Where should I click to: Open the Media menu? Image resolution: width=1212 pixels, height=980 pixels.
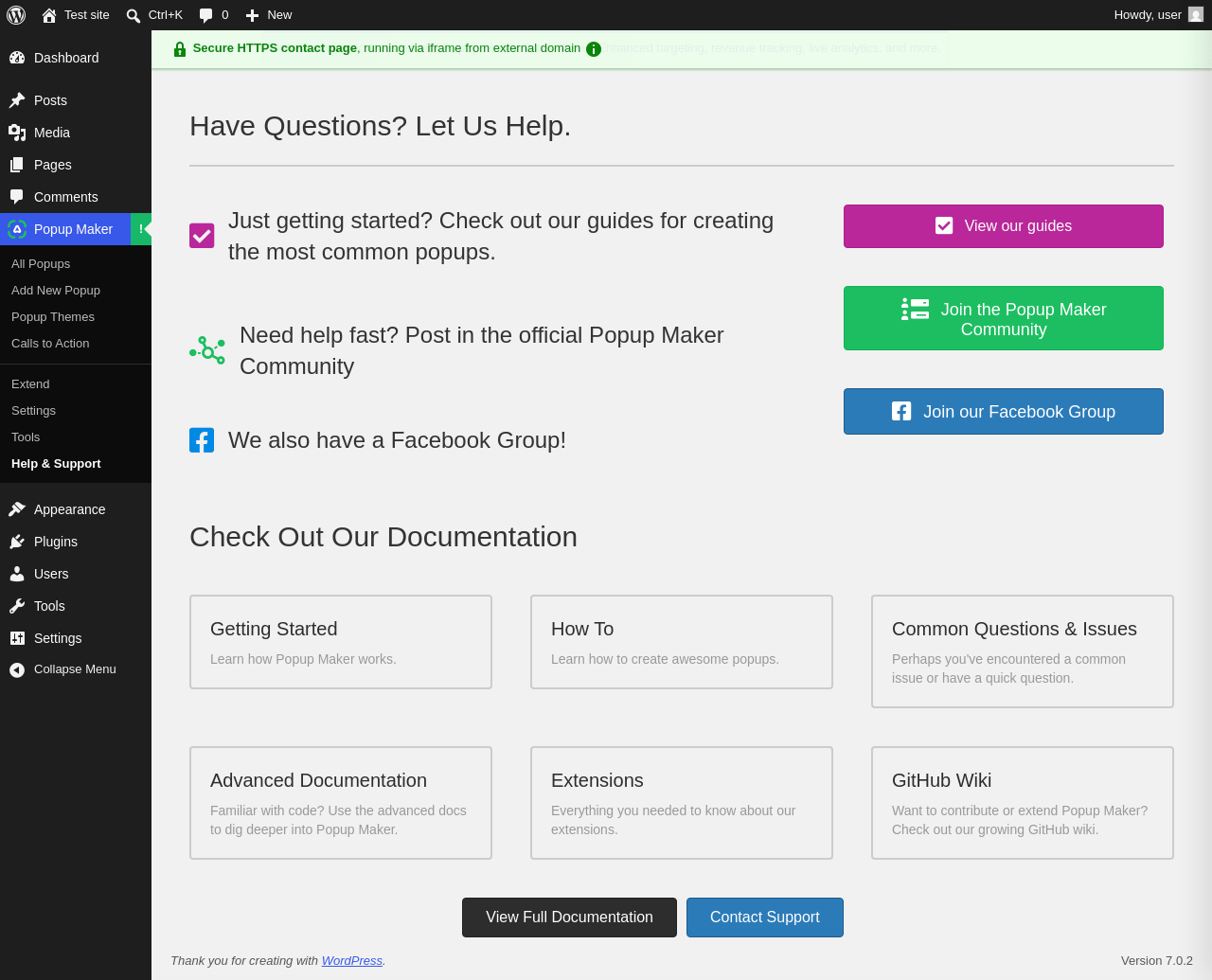76,133
